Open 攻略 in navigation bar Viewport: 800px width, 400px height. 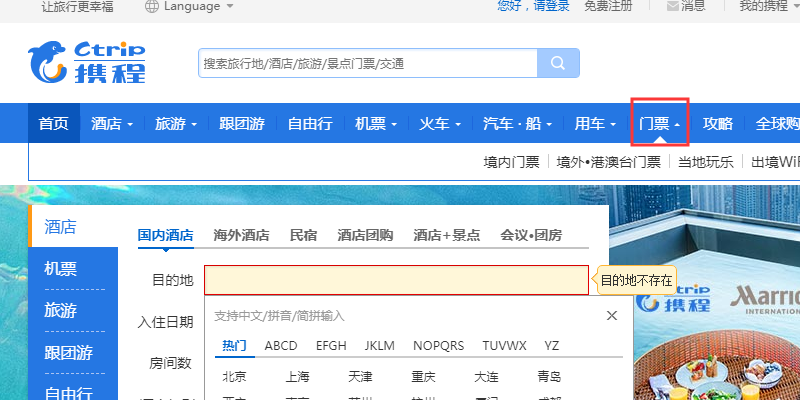(718, 123)
